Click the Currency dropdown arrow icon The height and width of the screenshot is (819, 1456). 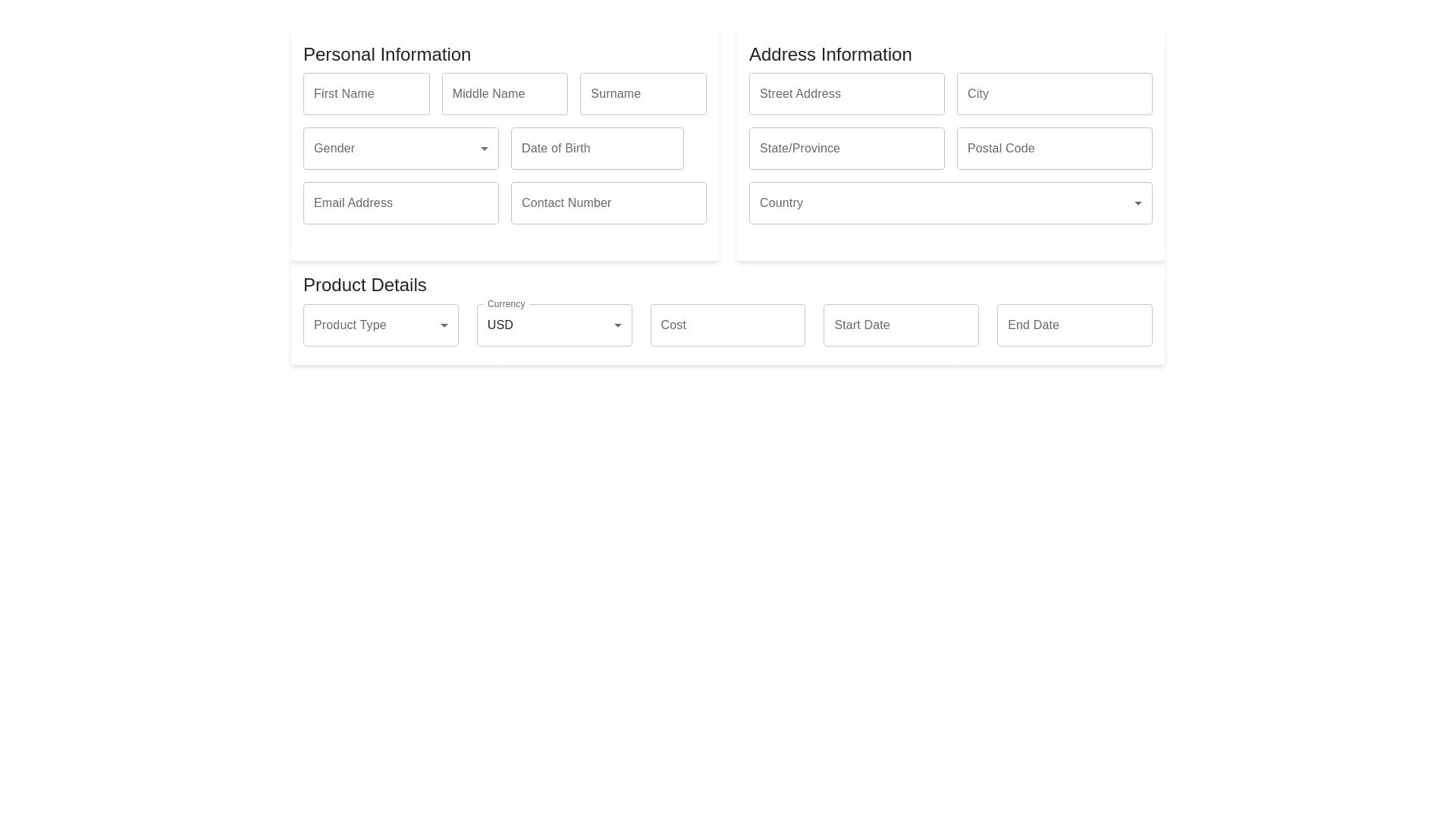pyautogui.click(x=618, y=325)
